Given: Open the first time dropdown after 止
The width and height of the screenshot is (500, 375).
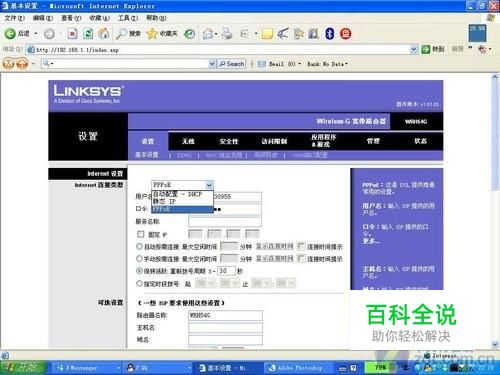Looking at the screenshot, I should 262,283.
